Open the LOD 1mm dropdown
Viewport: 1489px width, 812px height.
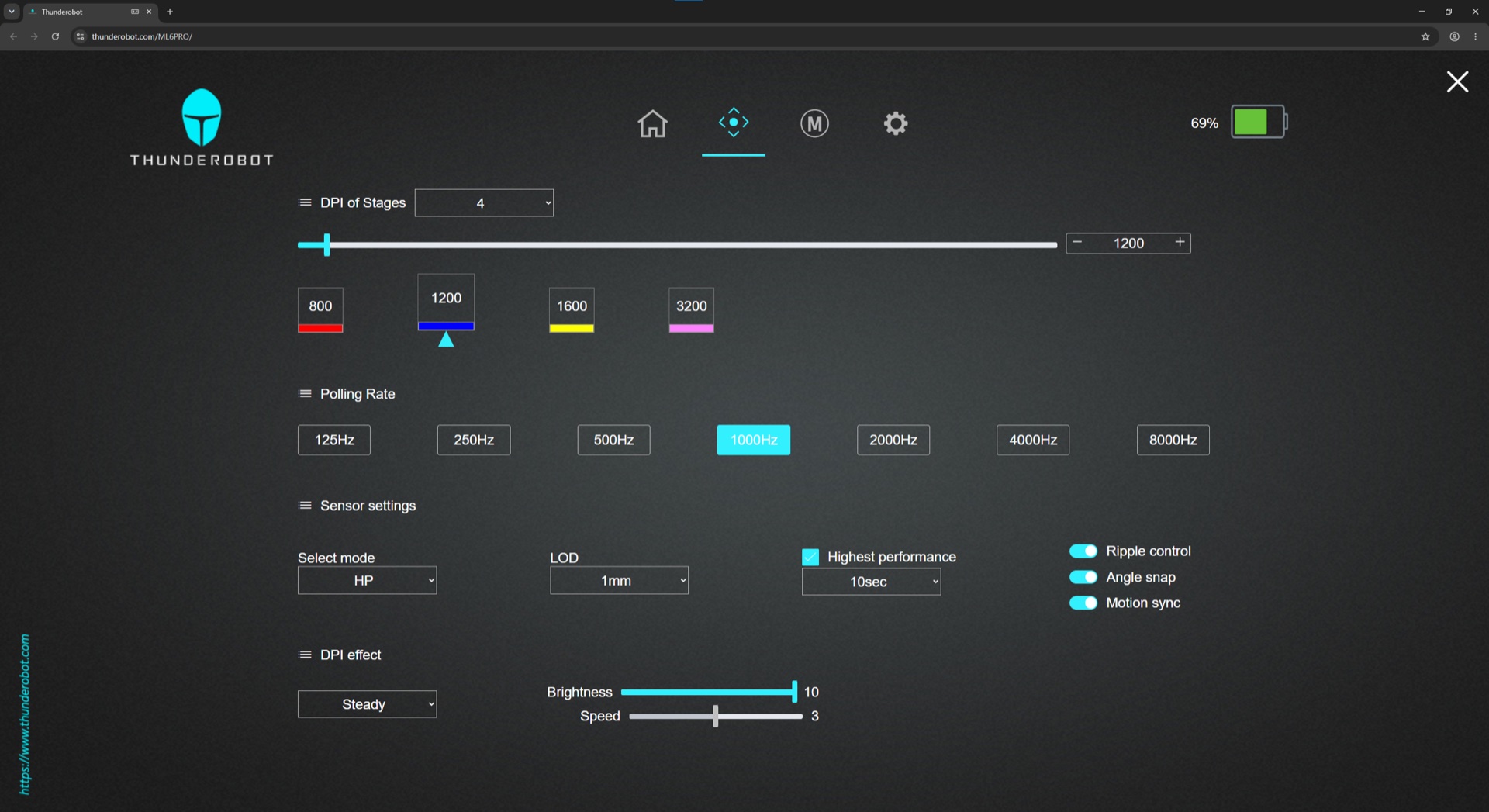tap(619, 580)
